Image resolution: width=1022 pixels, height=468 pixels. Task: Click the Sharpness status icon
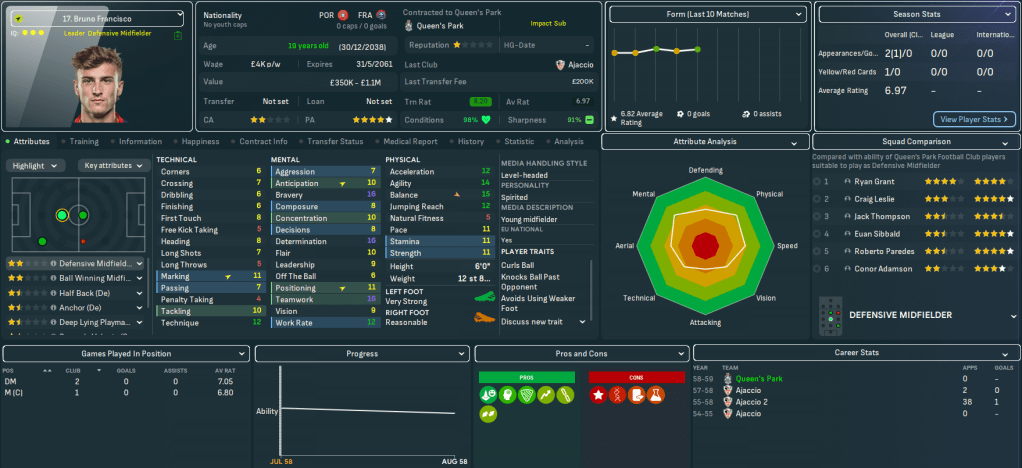click(x=589, y=119)
